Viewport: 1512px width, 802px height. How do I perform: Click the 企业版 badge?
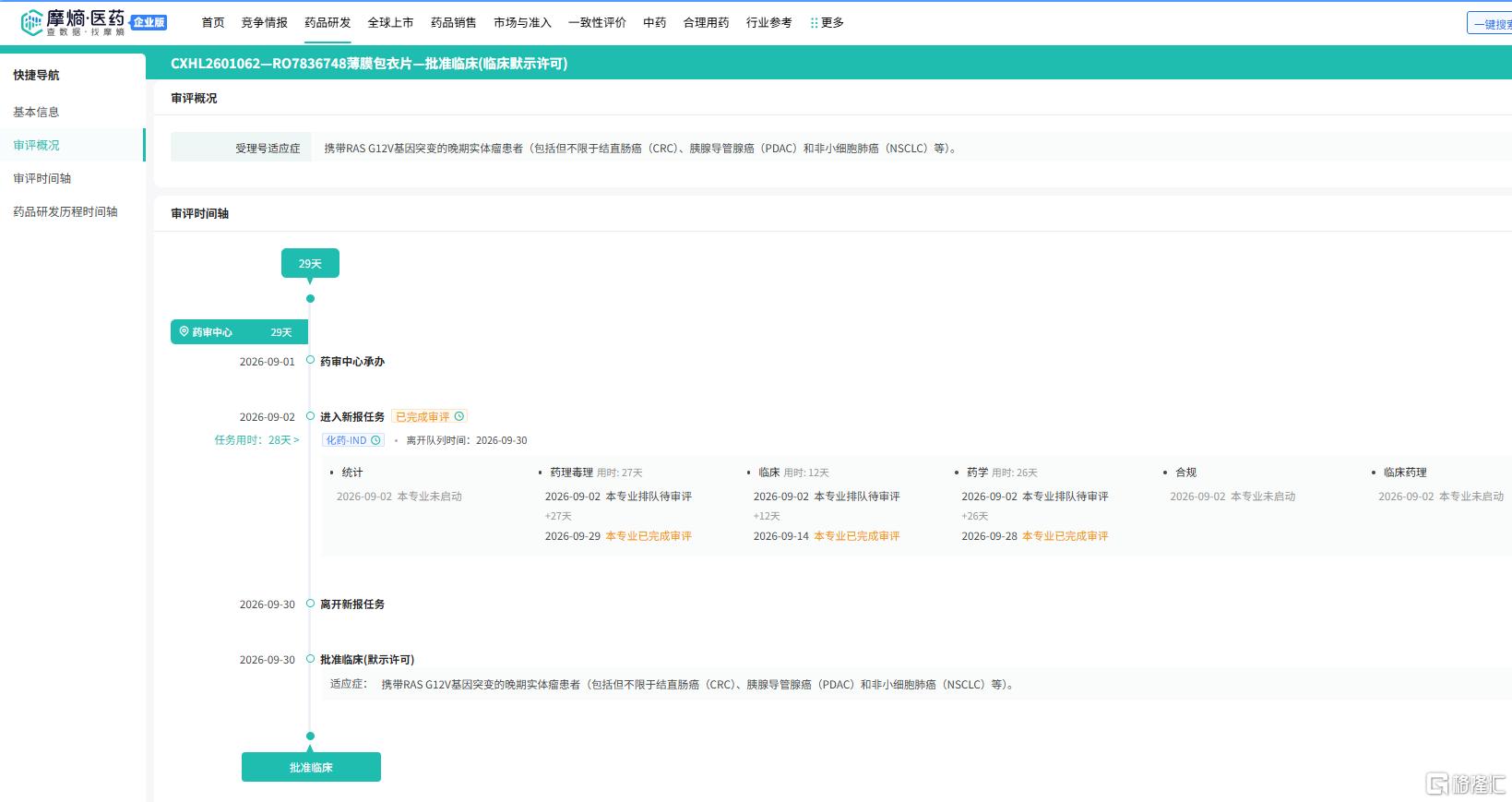[x=149, y=22]
